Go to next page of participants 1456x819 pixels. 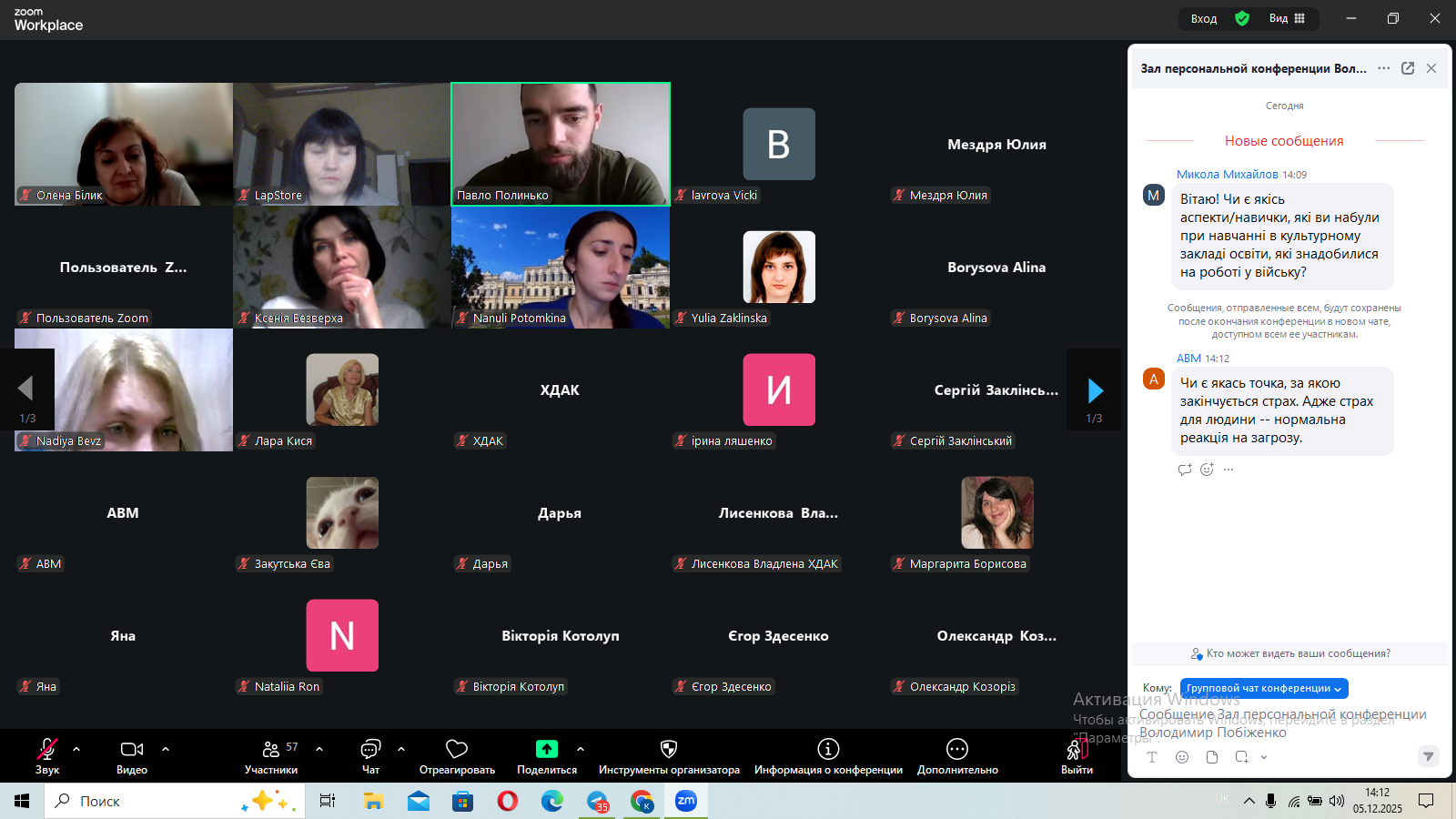(1095, 391)
